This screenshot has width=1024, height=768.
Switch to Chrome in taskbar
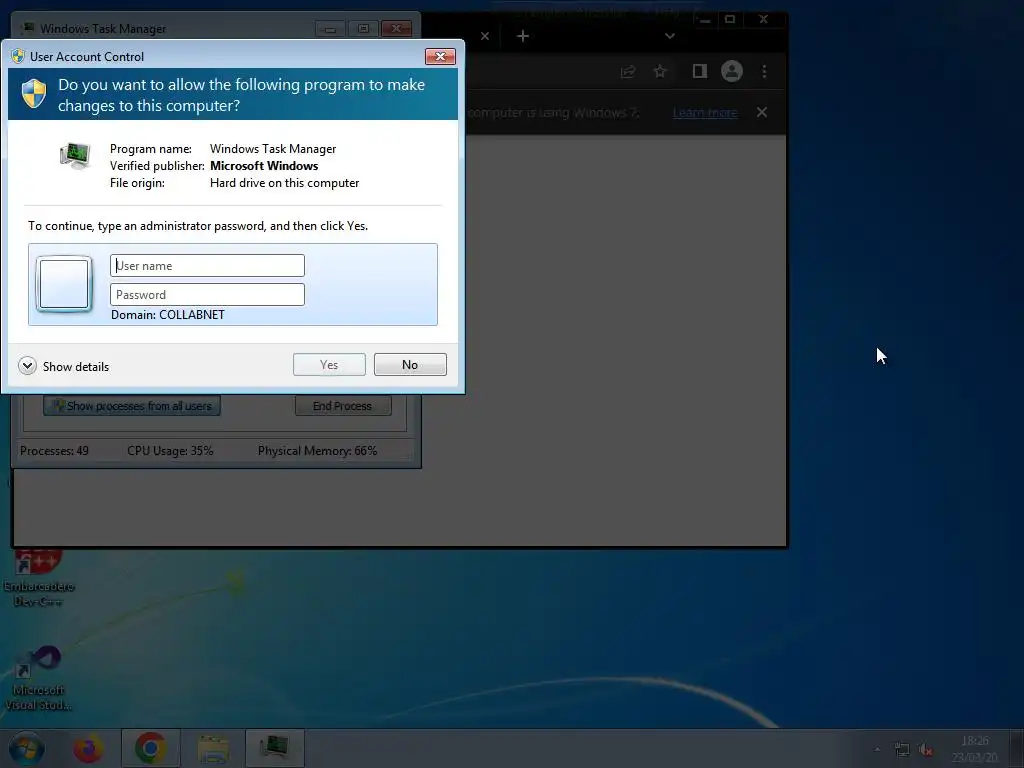click(150, 748)
